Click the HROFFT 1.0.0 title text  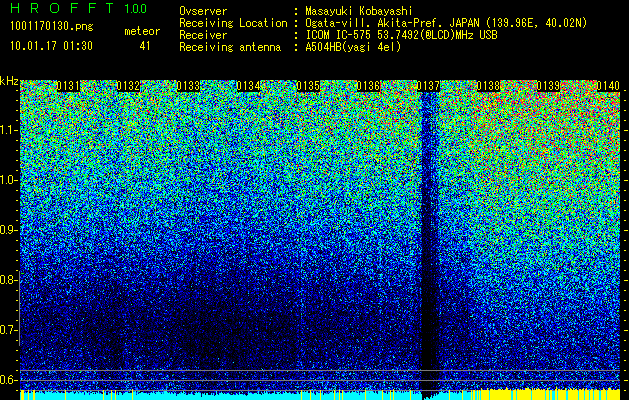[x=79, y=8]
